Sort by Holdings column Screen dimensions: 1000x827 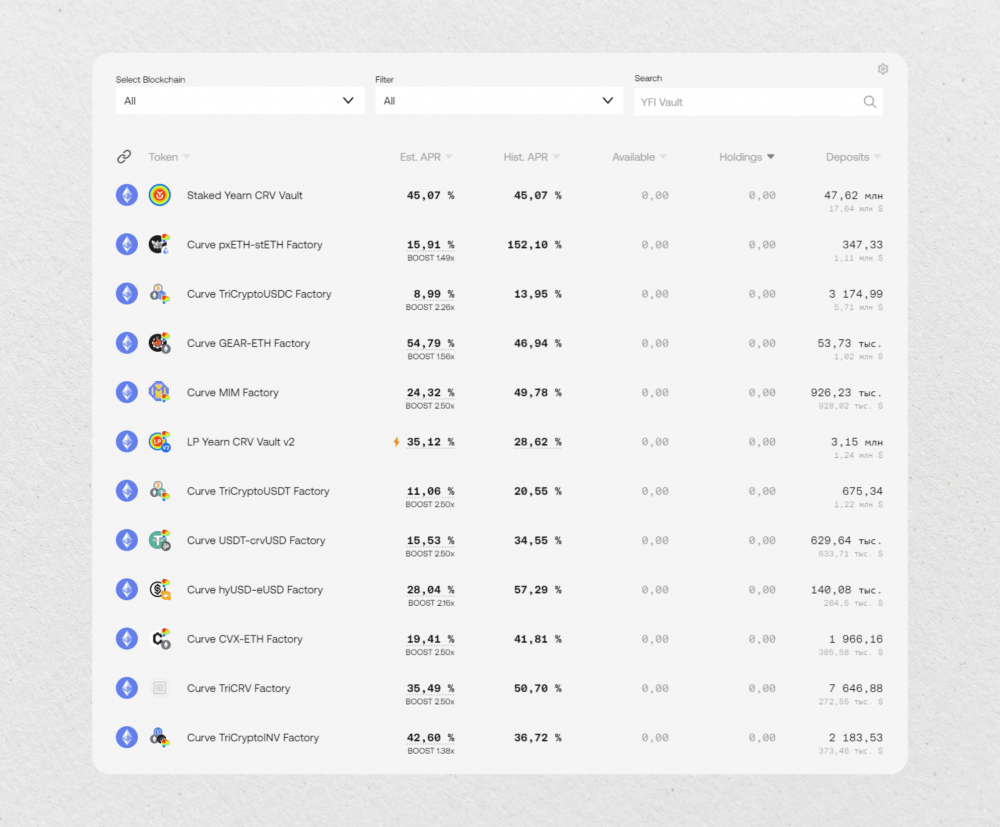(746, 157)
